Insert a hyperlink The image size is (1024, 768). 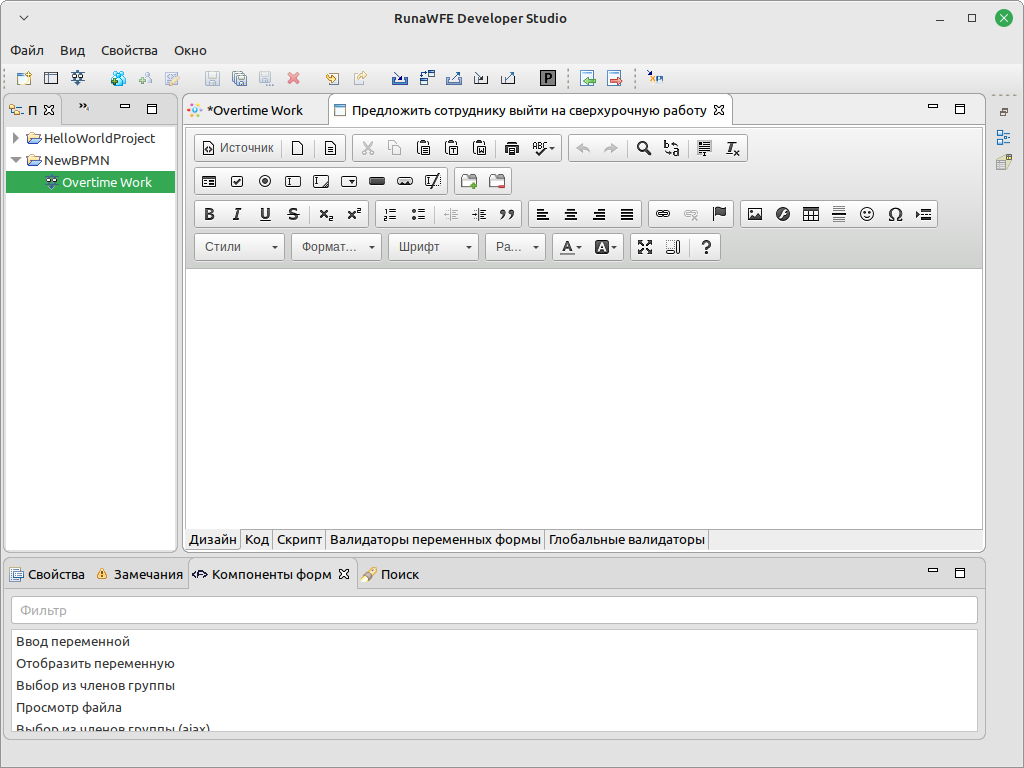pos(663,214)
